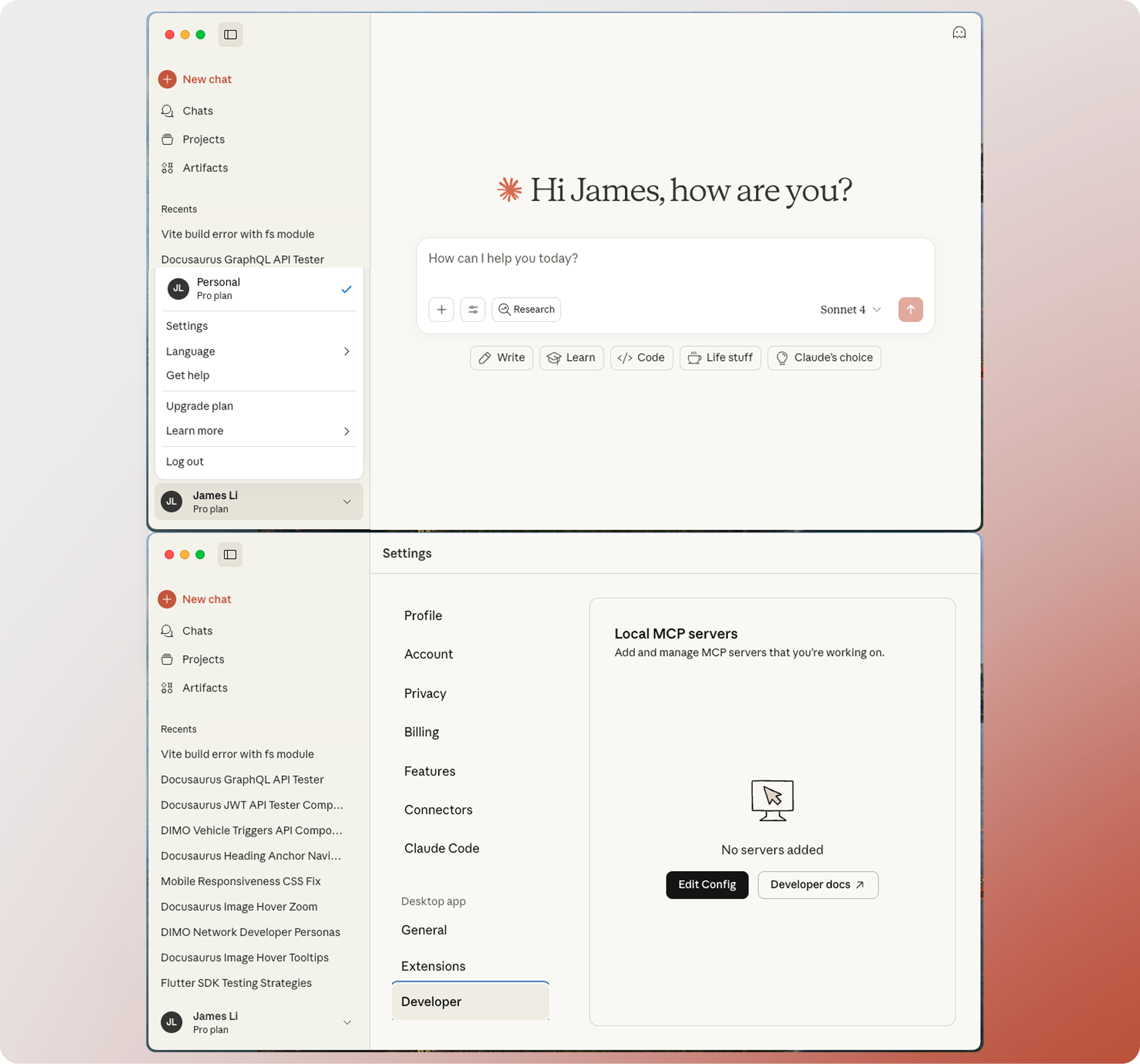This screenshot has height=1064, width=1140.
Task: Click the Life stuff suggestion chip
Action: coord(720,358)
